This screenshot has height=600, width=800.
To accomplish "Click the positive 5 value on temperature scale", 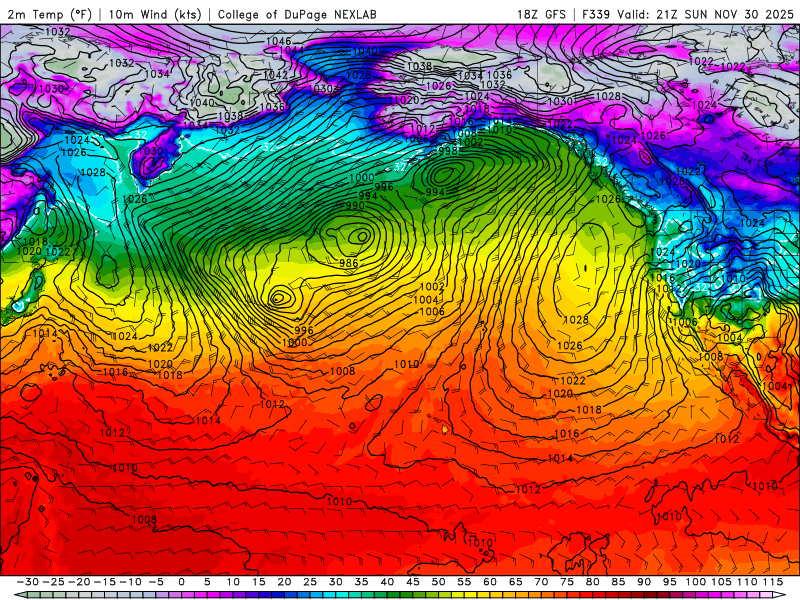I will coord(207,582).
